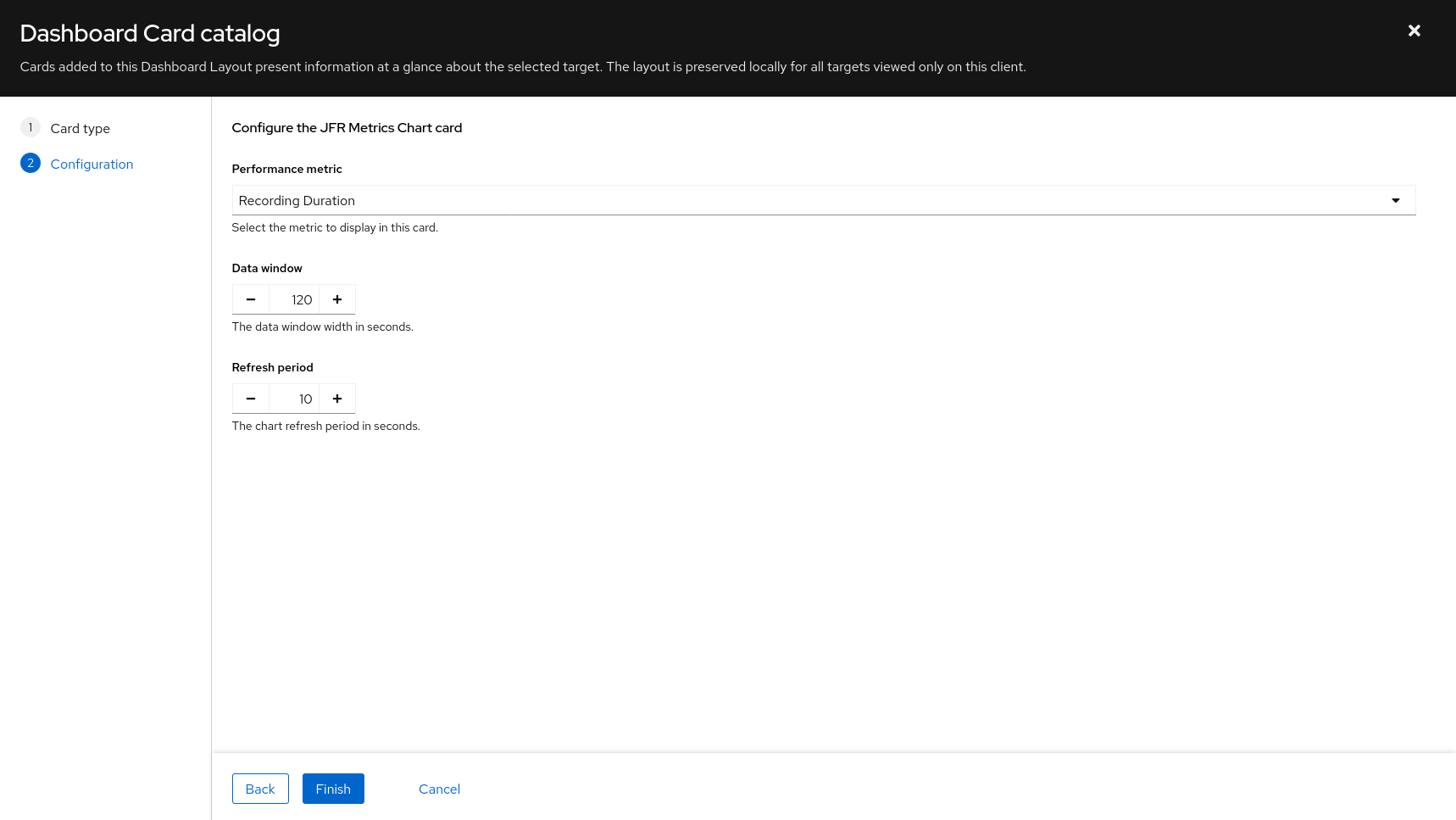Focus the Data window number field
This screenshot has height=820, width=1456.
(x=294, y=299)
